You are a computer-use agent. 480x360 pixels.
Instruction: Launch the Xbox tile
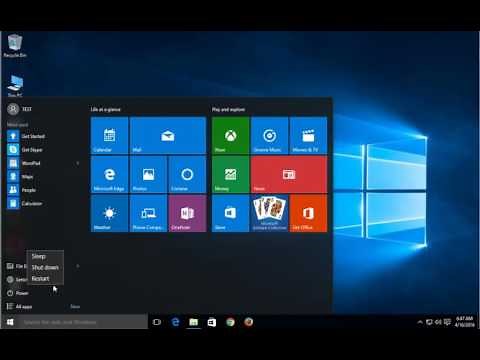pos(230,135)
